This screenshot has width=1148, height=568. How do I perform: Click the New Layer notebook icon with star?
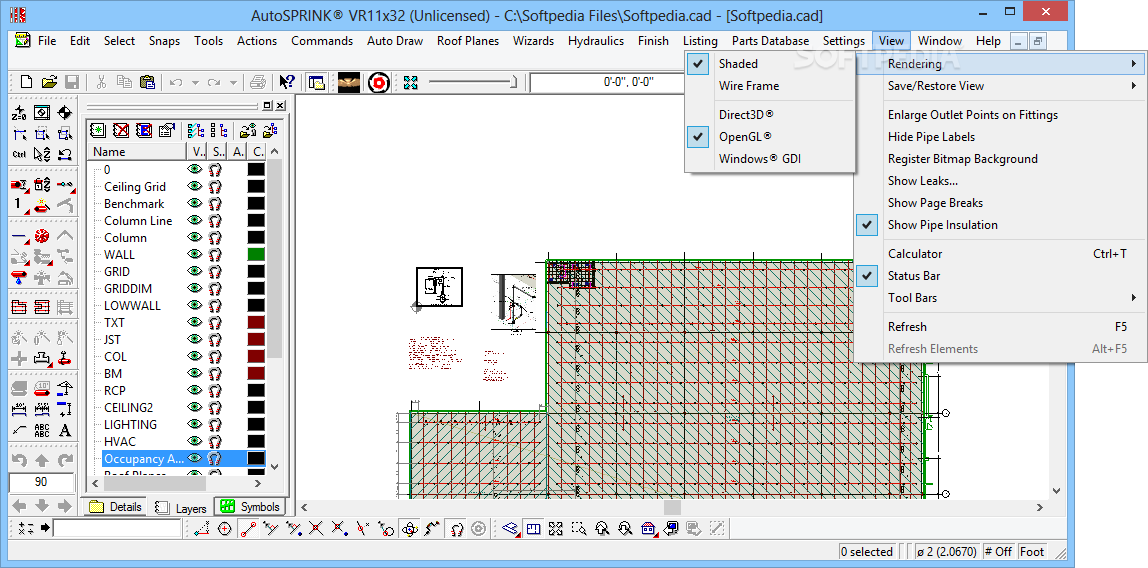tap(98, 130)
